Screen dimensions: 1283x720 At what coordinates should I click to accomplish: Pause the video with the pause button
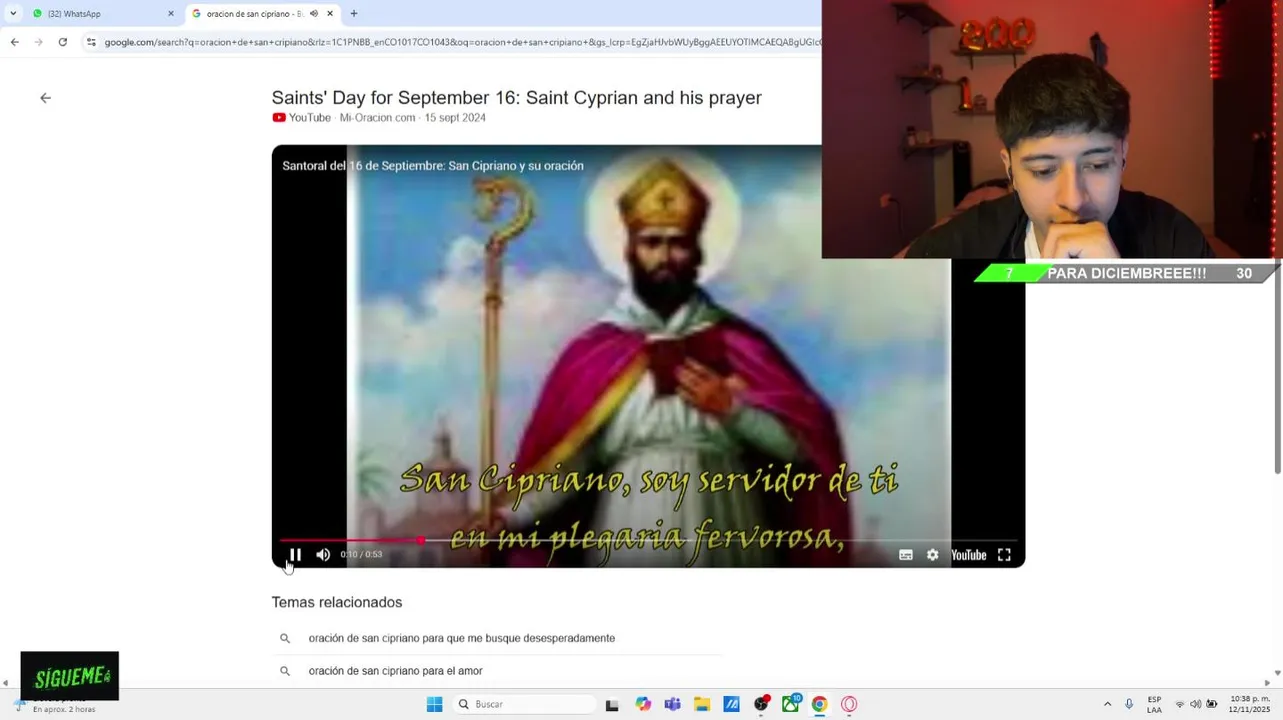tap(295, 555)
